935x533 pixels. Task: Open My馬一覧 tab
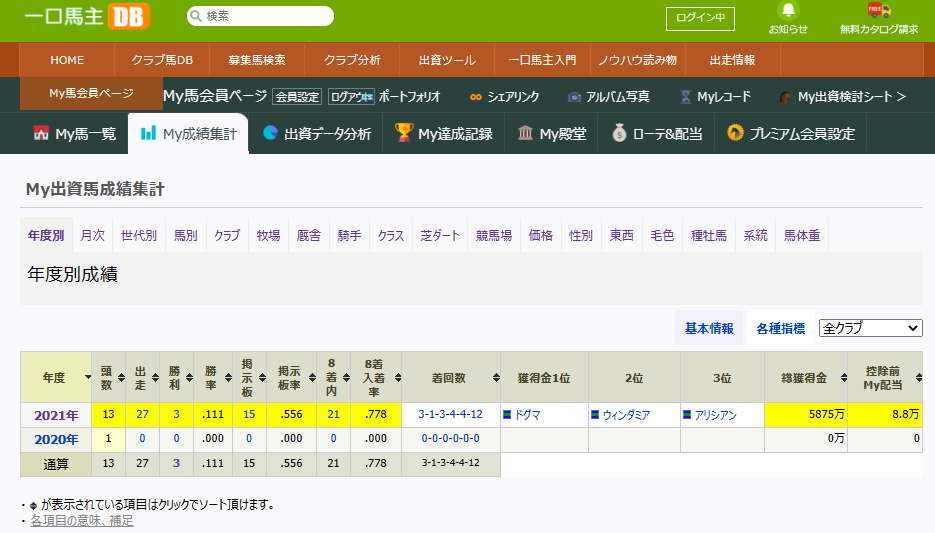pos(75,134)
